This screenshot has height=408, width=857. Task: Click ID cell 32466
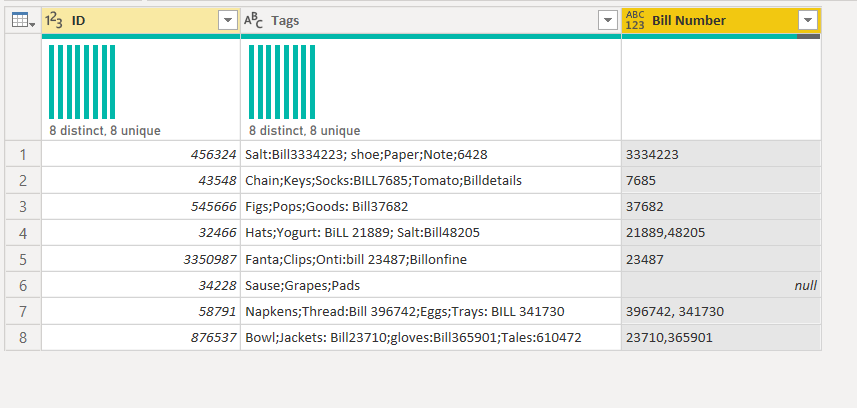tap(141, 233)
